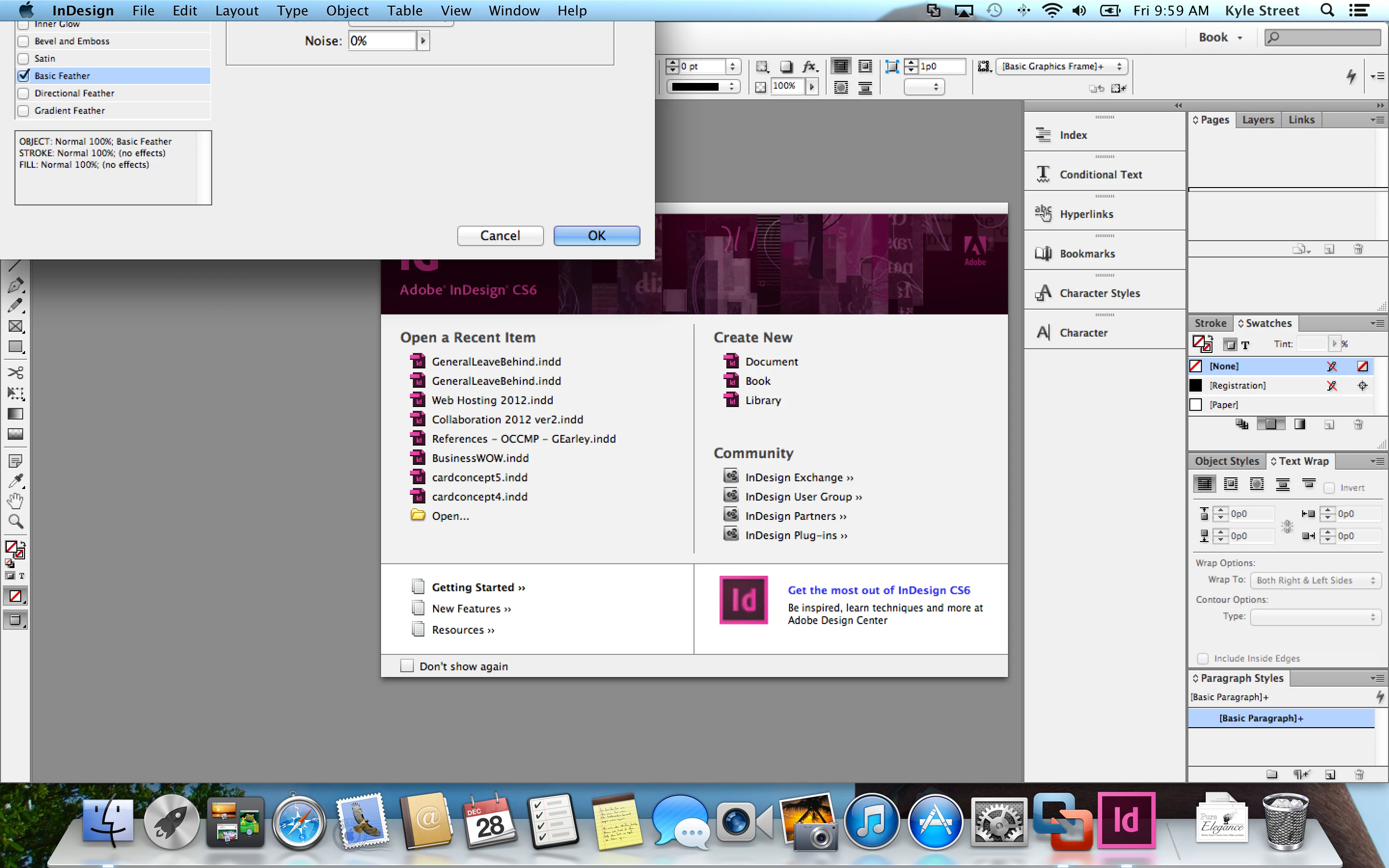Select the Registration swatch
The width and height of the screenshot is (1389, 868).
1237,385
